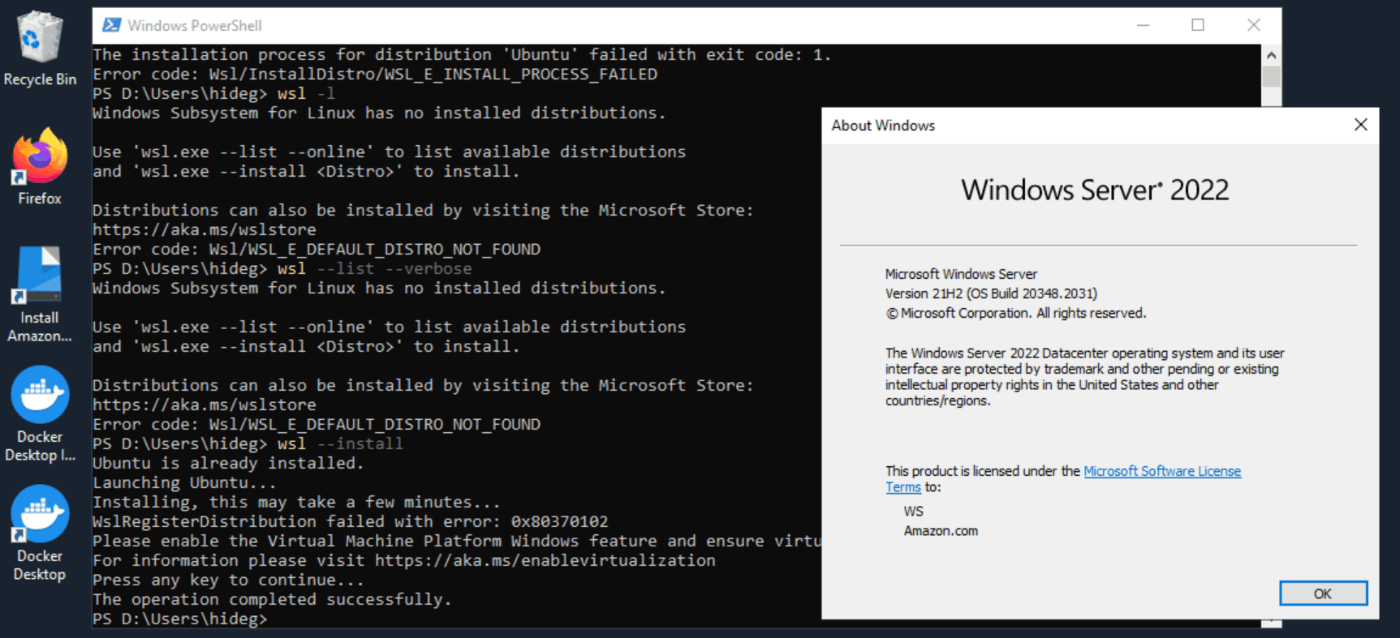Click the 'Microsoft Windows Server' line
Screen dimensions: 1400x638
[x=961, y=274]
